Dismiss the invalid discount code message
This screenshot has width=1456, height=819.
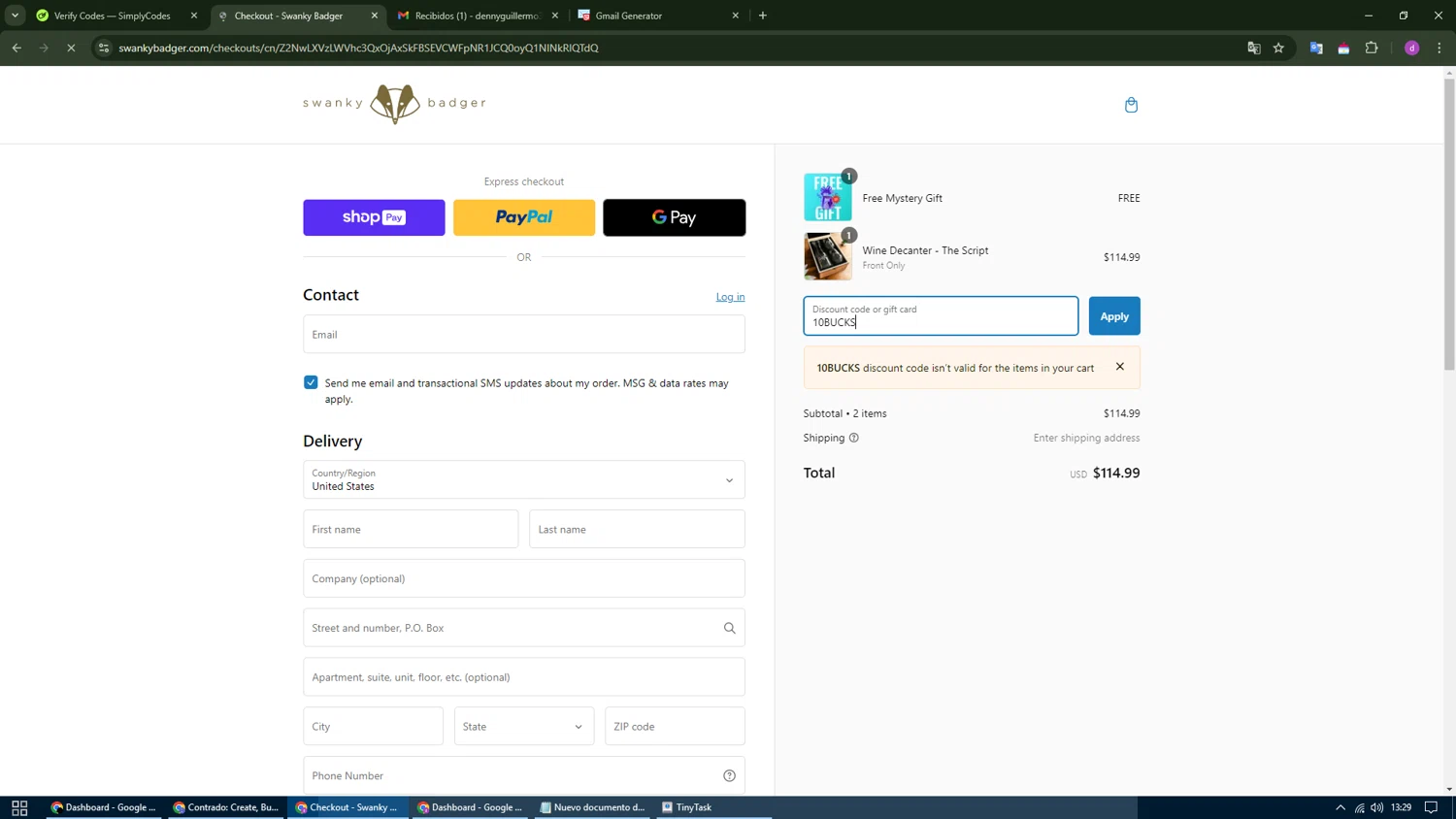[x=1120, y=367]
